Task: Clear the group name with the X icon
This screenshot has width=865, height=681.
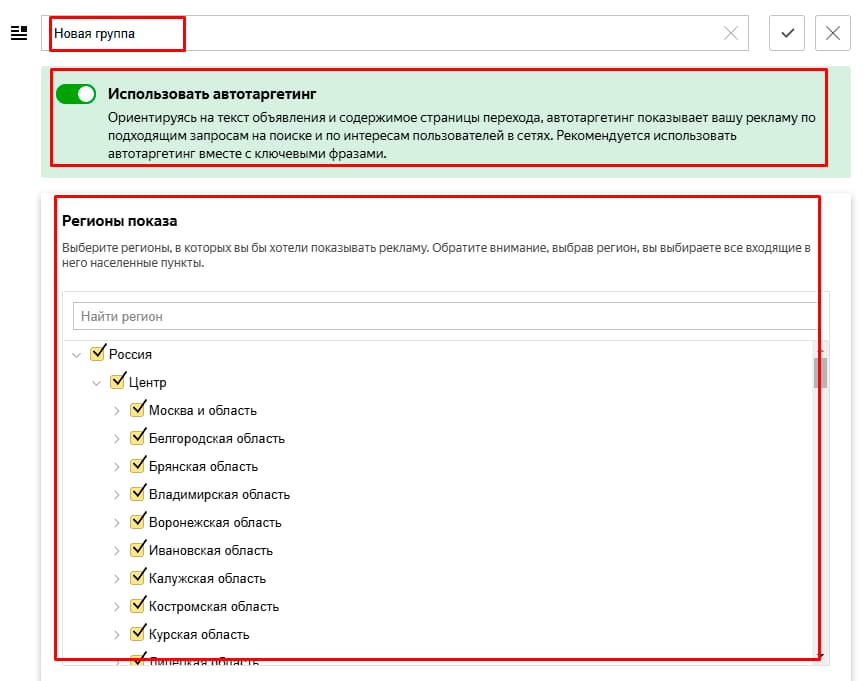Action: 731,33
